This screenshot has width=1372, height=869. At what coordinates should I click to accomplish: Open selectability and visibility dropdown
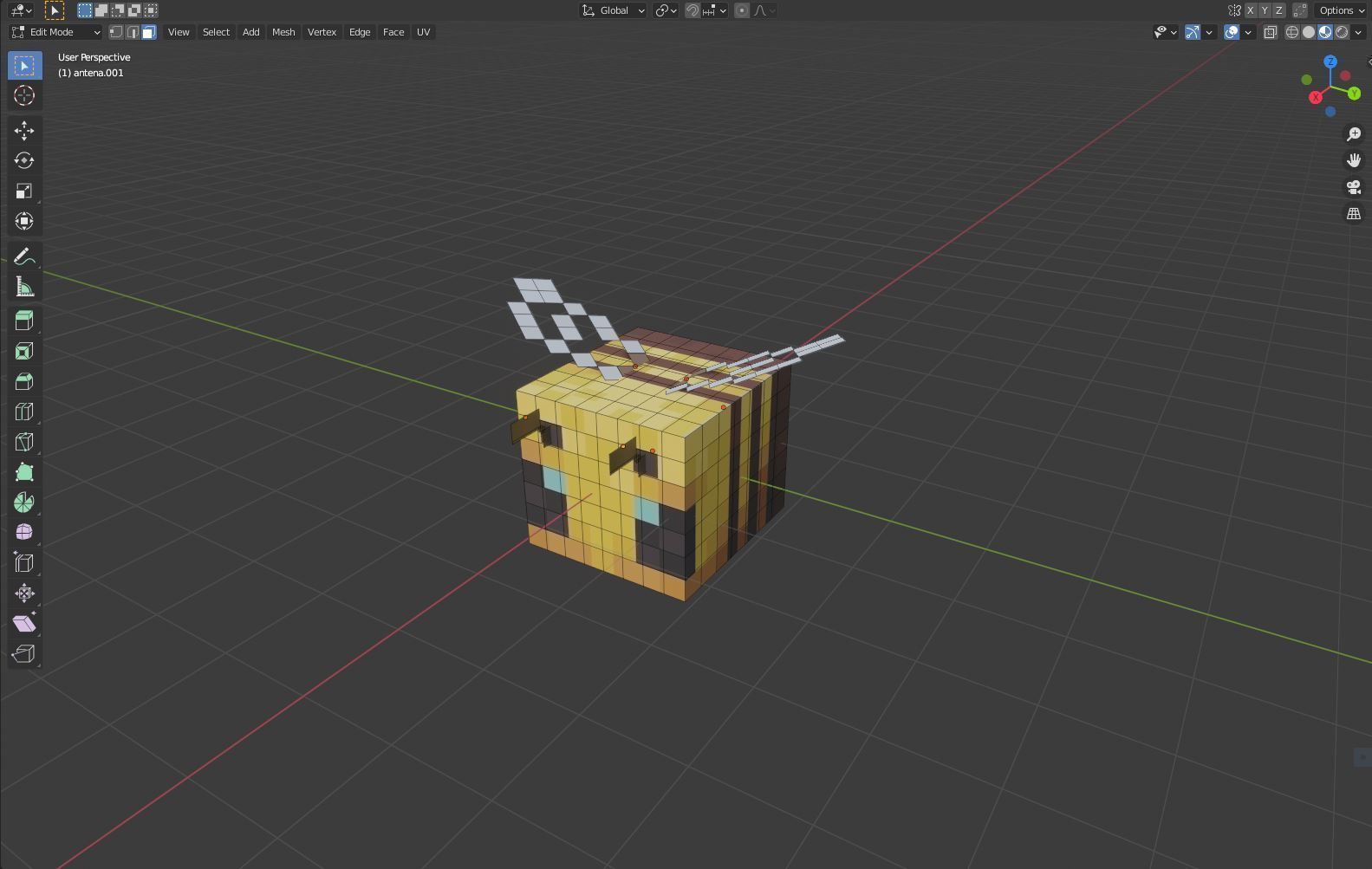(x=1166, y=32)
